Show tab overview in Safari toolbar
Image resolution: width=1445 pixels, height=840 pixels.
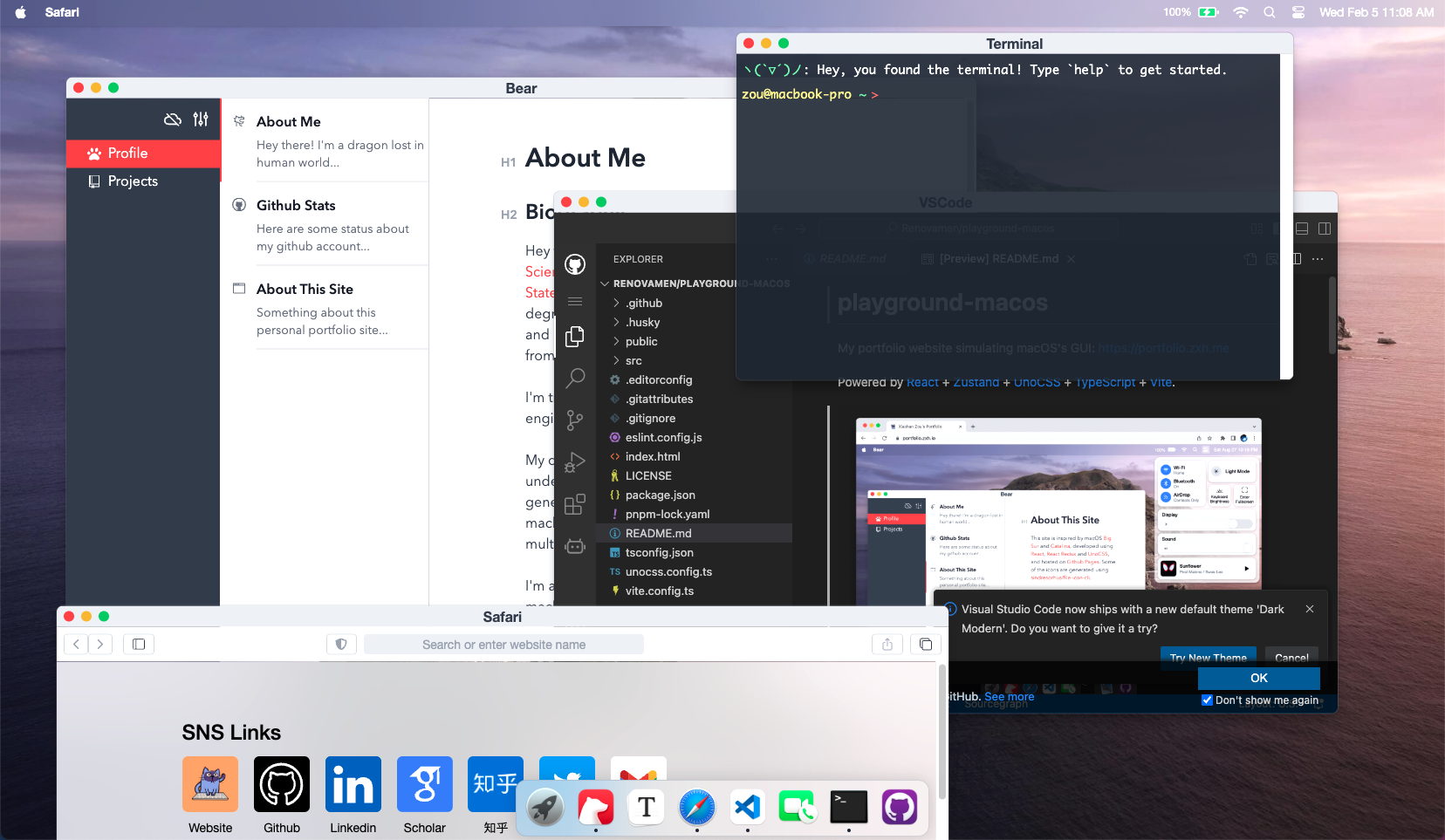click(x=925, y=645)
